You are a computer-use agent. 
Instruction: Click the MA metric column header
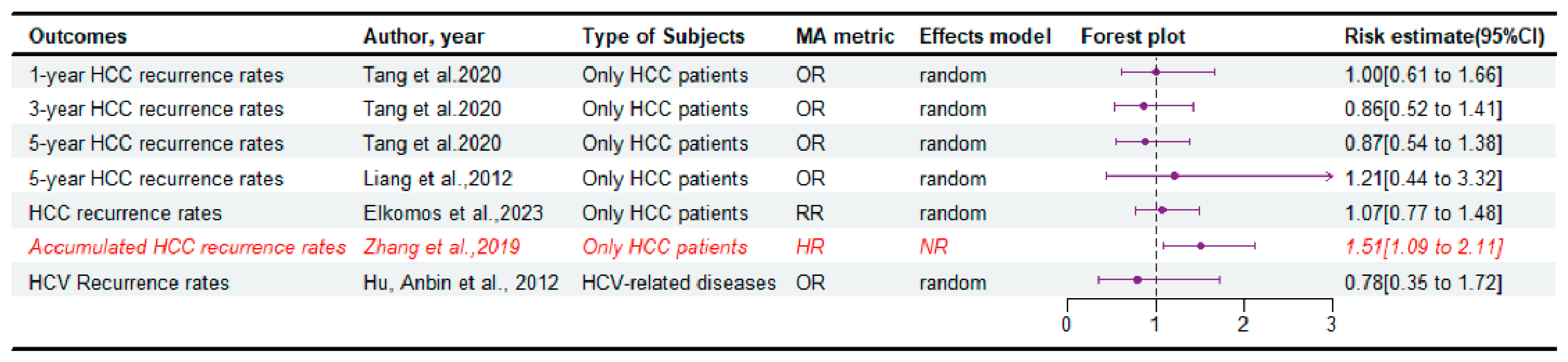[x=844, y=36]
